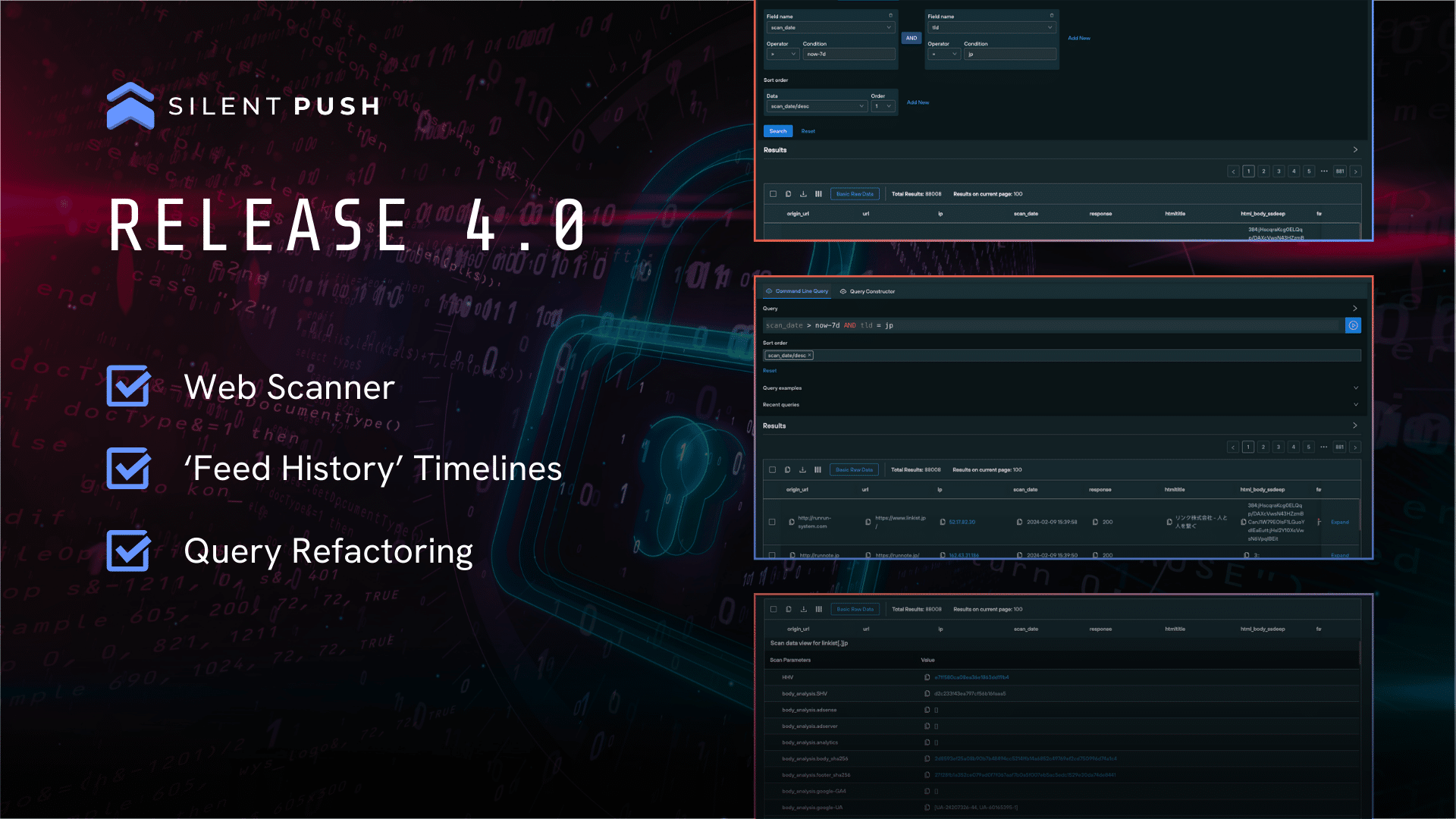Copy body_analysis.SHV value icon
The width and height of the screenshot is (1456, 819).
point(927,694)
